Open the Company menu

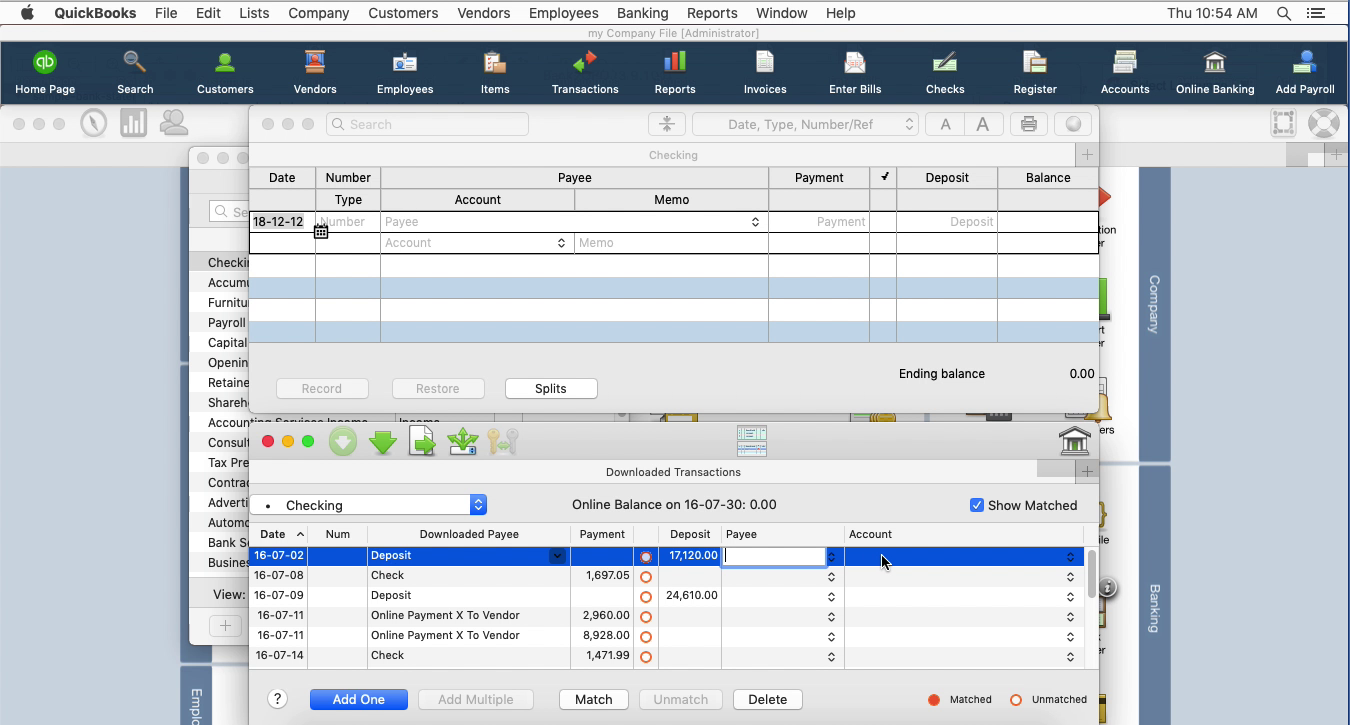point(318,13)
